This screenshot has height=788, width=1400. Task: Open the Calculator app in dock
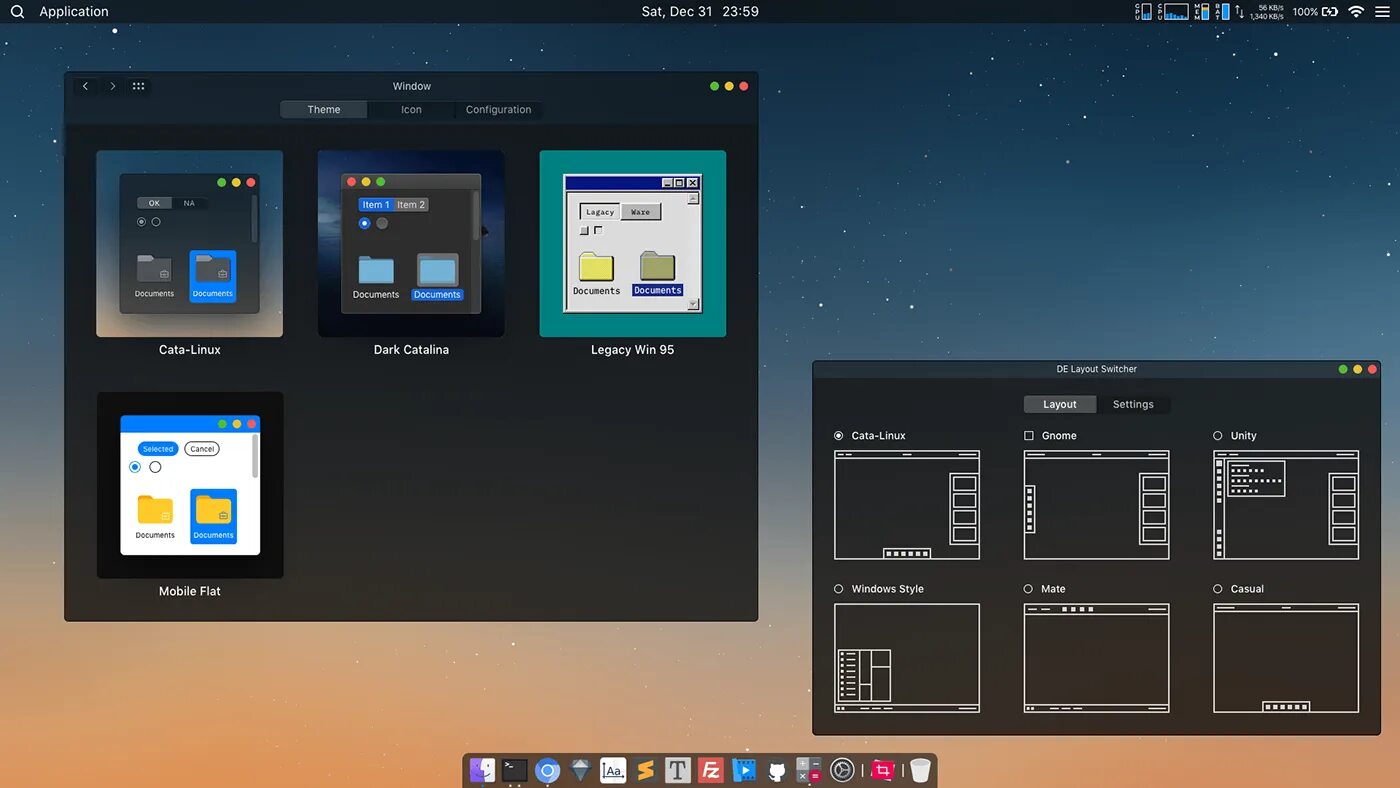click(808, 770)
